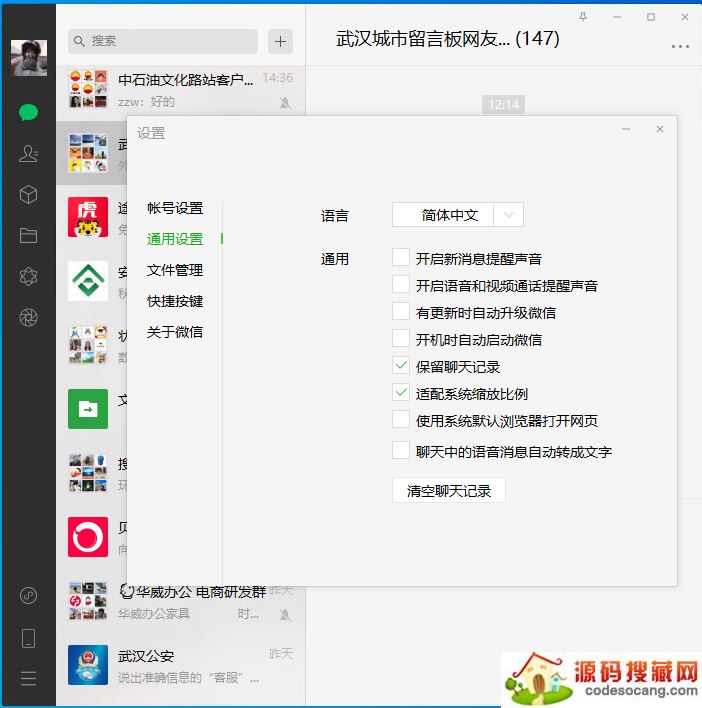Enable 开启新消息提醒声音 checkbox
702x708 pixels.
tap(401, 257)
